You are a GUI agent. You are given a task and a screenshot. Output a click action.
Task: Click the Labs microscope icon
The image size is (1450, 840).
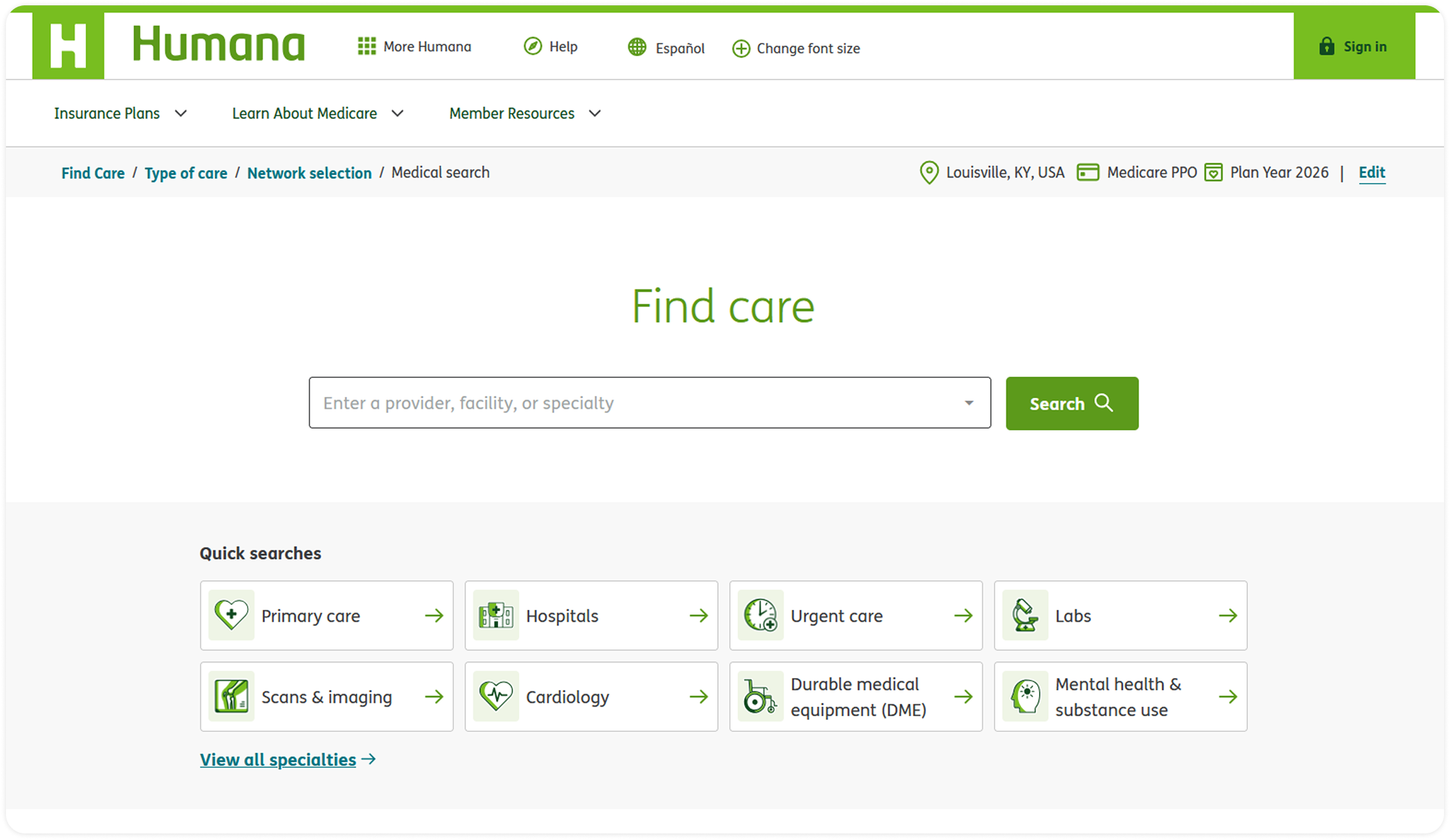[x=1025, y=615]
